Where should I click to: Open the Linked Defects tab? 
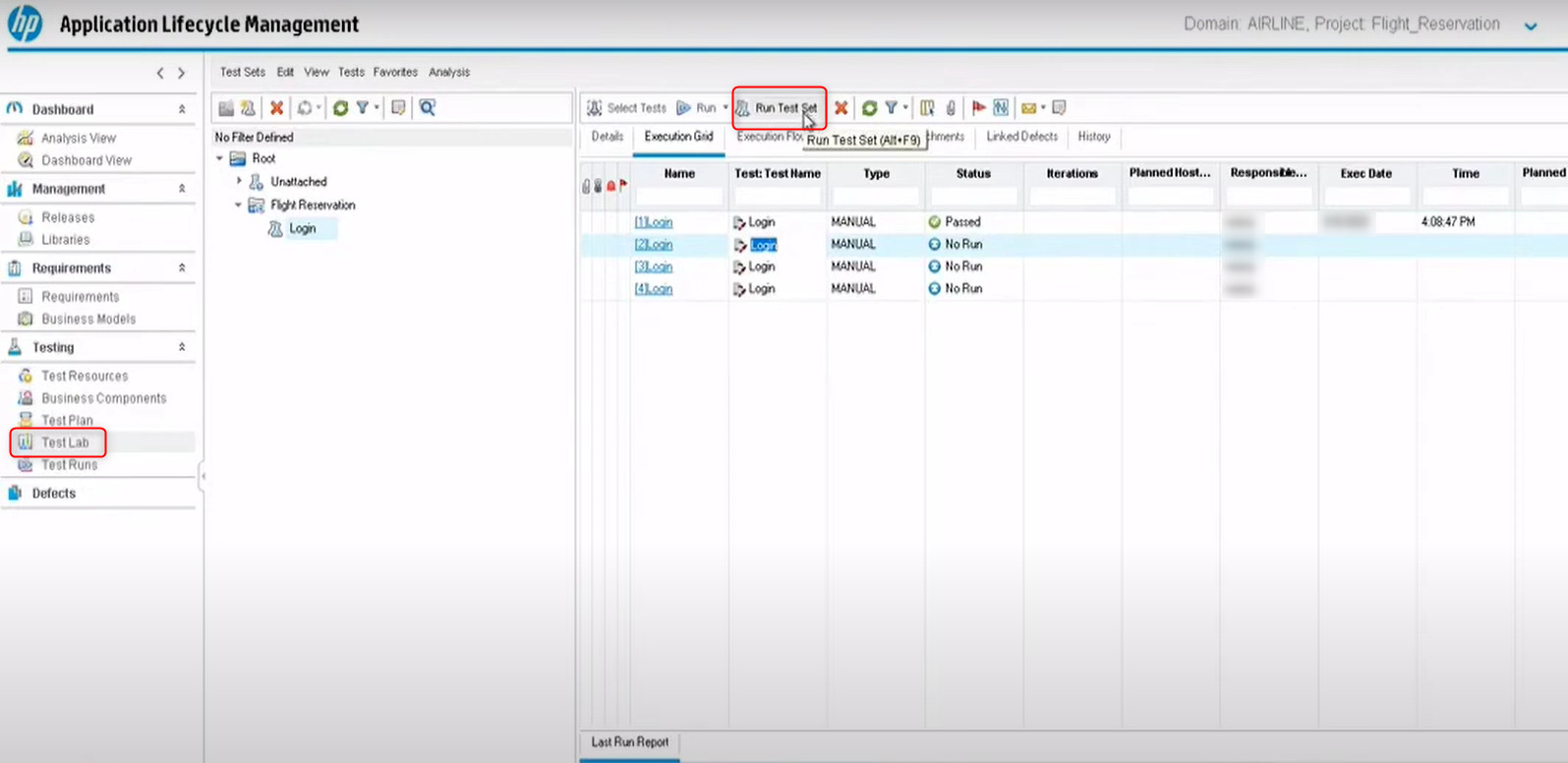tap(1021, 137)
